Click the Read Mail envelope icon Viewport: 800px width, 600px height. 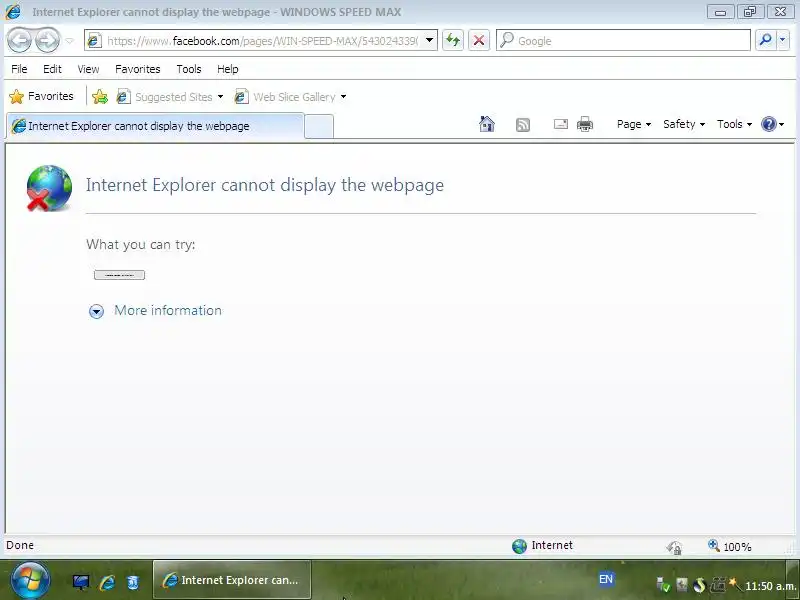(x=561, y=124)
